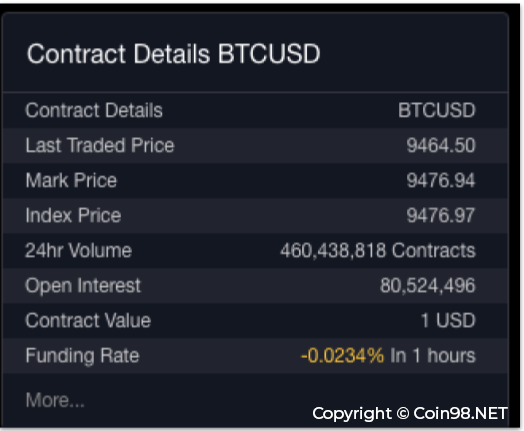Click the 80,524,496 open interest value
524x431 pixels.
(x=427, y=286)
